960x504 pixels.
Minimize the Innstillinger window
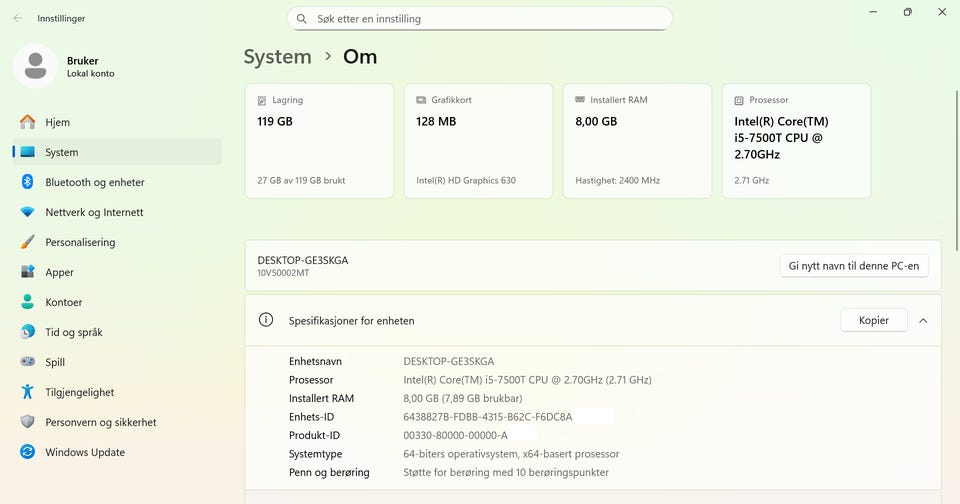point(873,12)
